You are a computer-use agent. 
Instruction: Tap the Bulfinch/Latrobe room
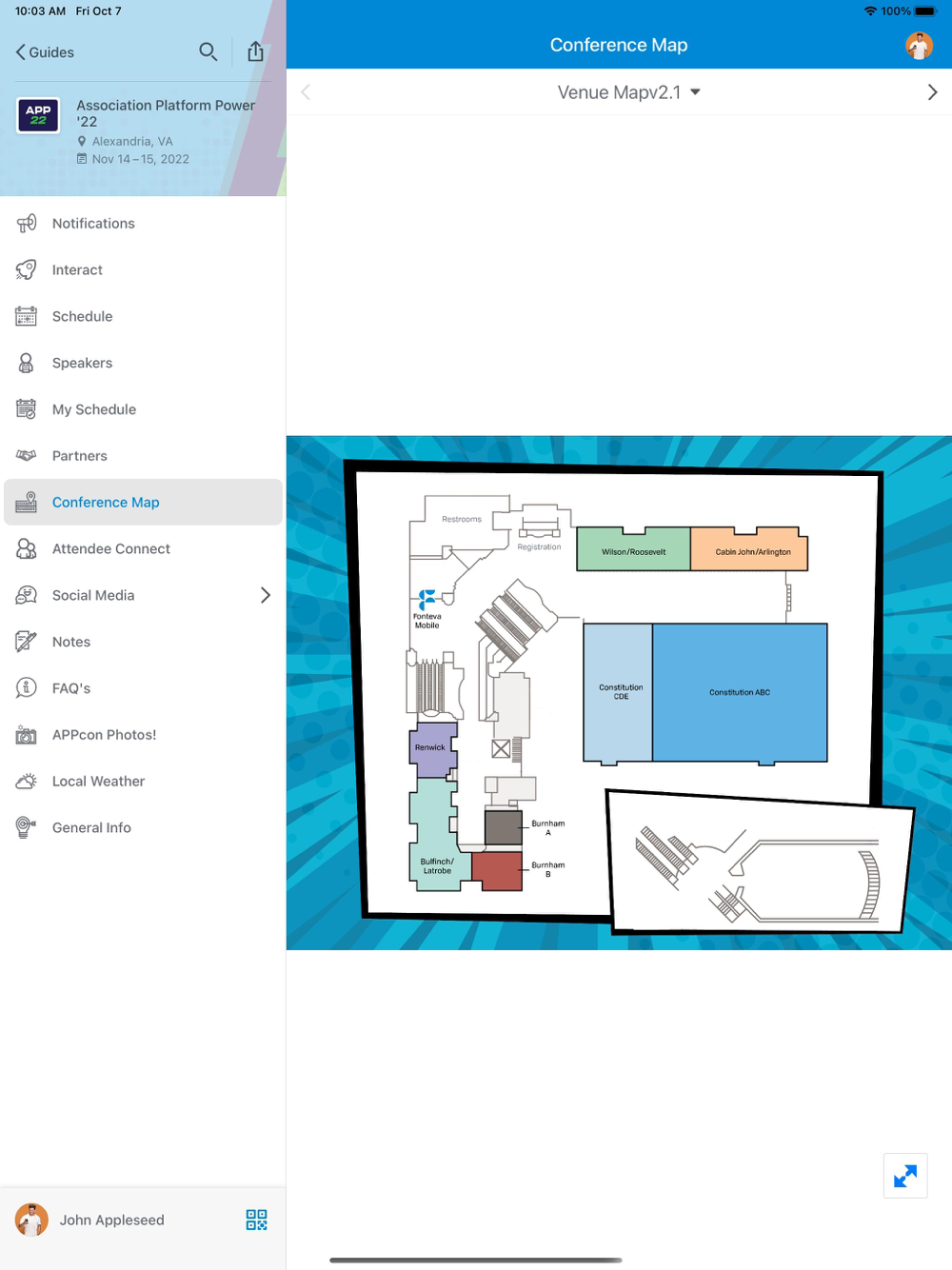pos(437,836)
